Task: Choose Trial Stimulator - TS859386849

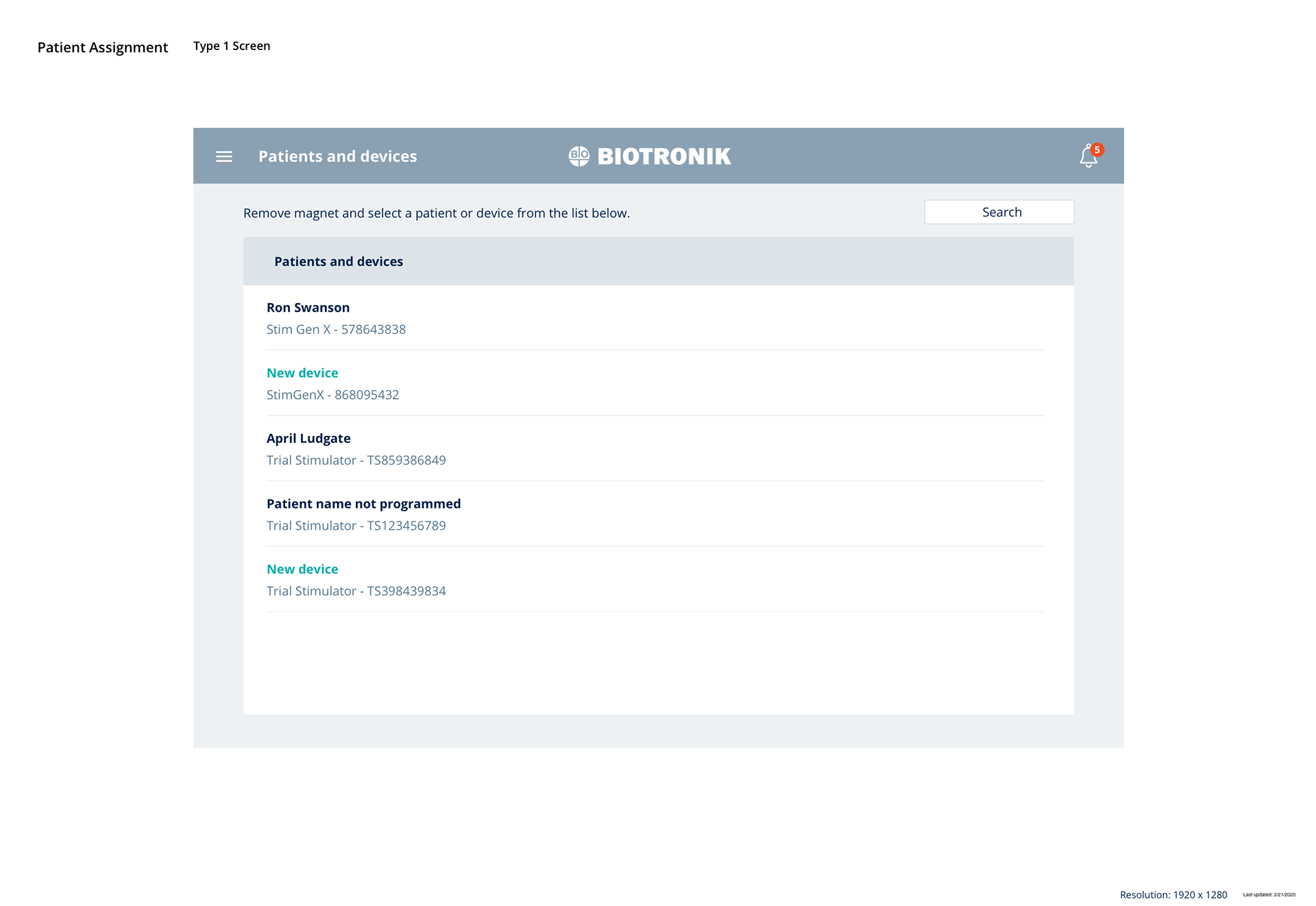Action: 356,461
